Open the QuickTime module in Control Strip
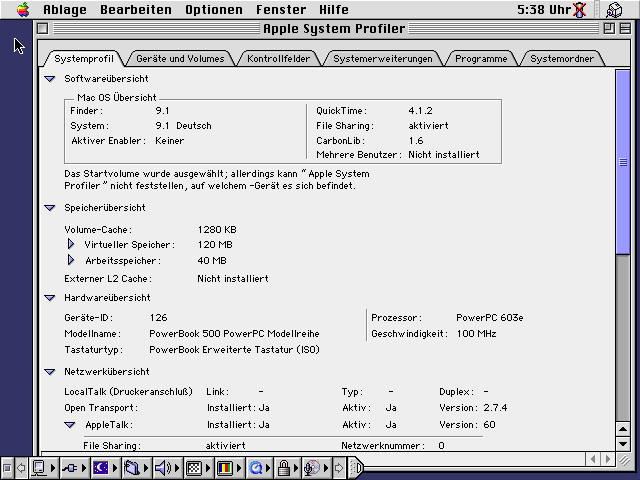 (x=259, y=468)
